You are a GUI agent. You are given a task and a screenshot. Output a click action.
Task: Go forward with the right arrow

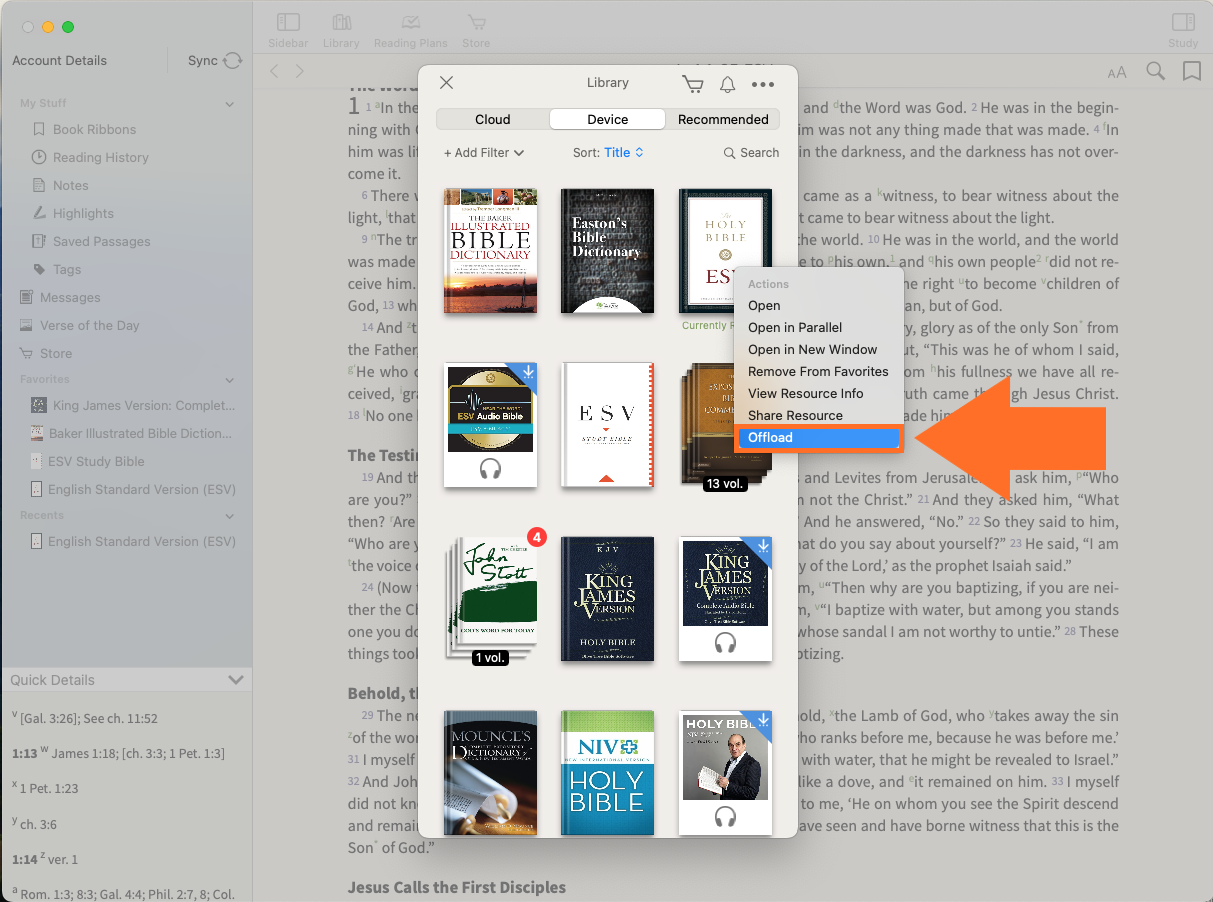[x=299, y=71]
